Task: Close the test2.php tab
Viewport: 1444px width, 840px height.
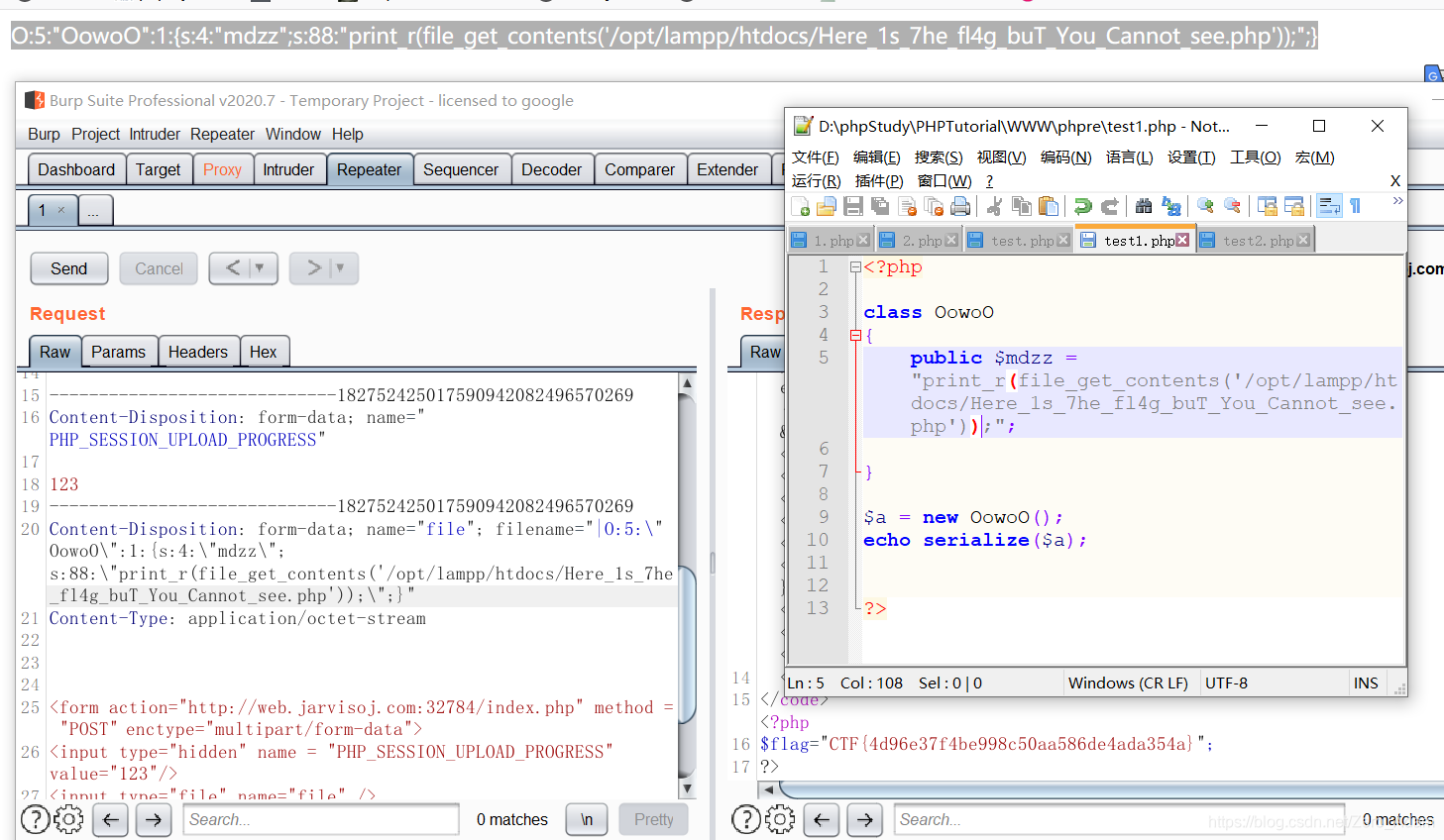Action: (1303, 241)
